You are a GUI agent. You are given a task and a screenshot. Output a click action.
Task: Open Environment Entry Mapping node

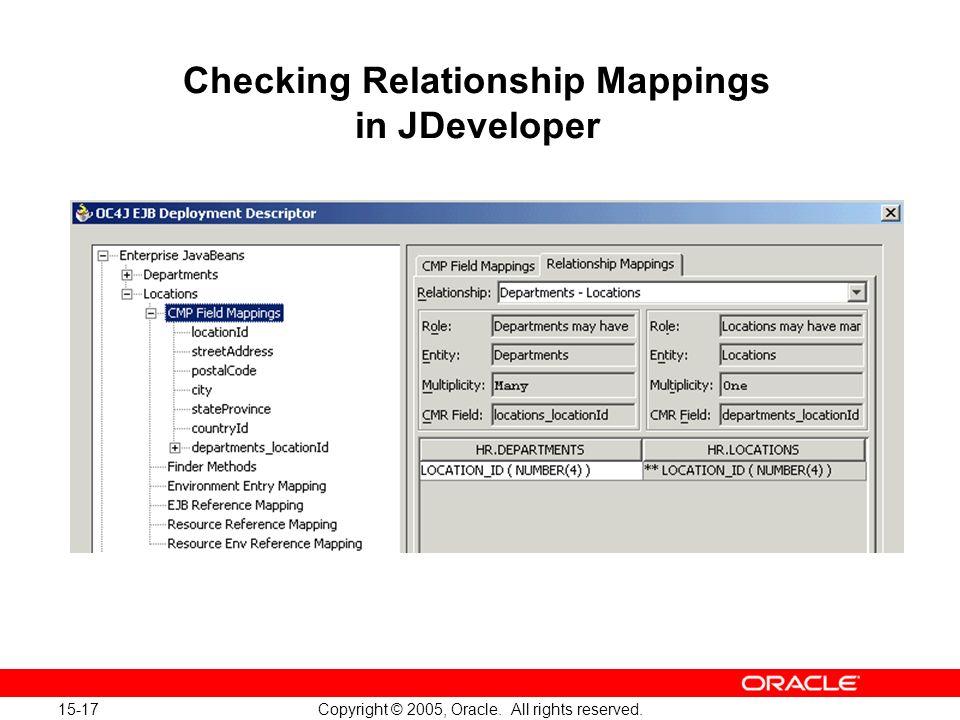click(247, 486)
